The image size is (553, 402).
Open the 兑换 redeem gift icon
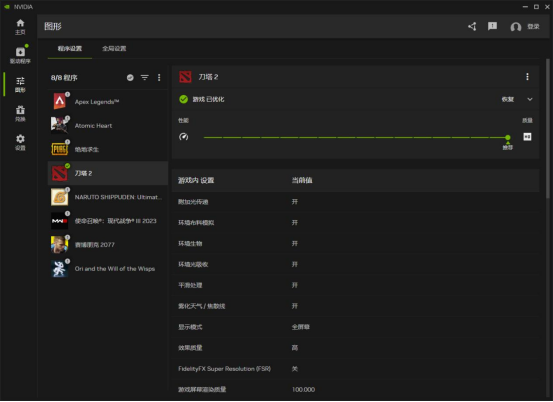pyautogui.click(x=20, y=113)
